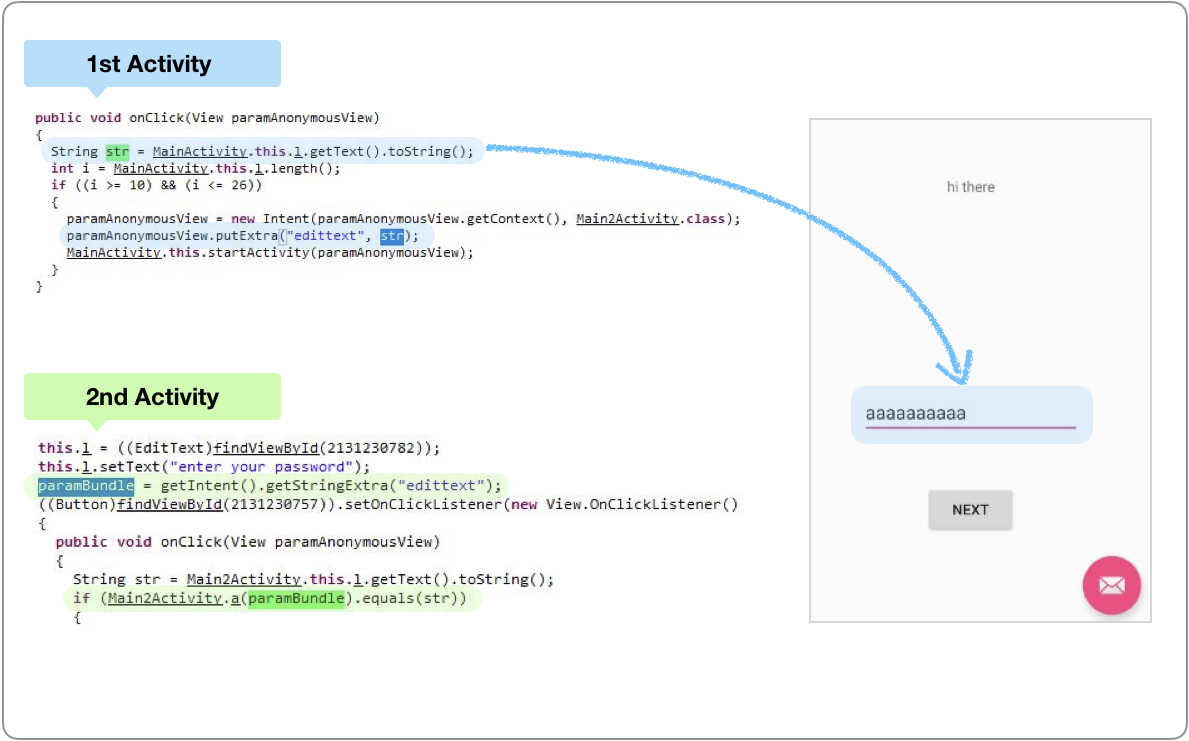Viewport: 1189px width, 741px height.
Task: Select the "2nd Activity" callout label
Action: click(x=151, y=397)
